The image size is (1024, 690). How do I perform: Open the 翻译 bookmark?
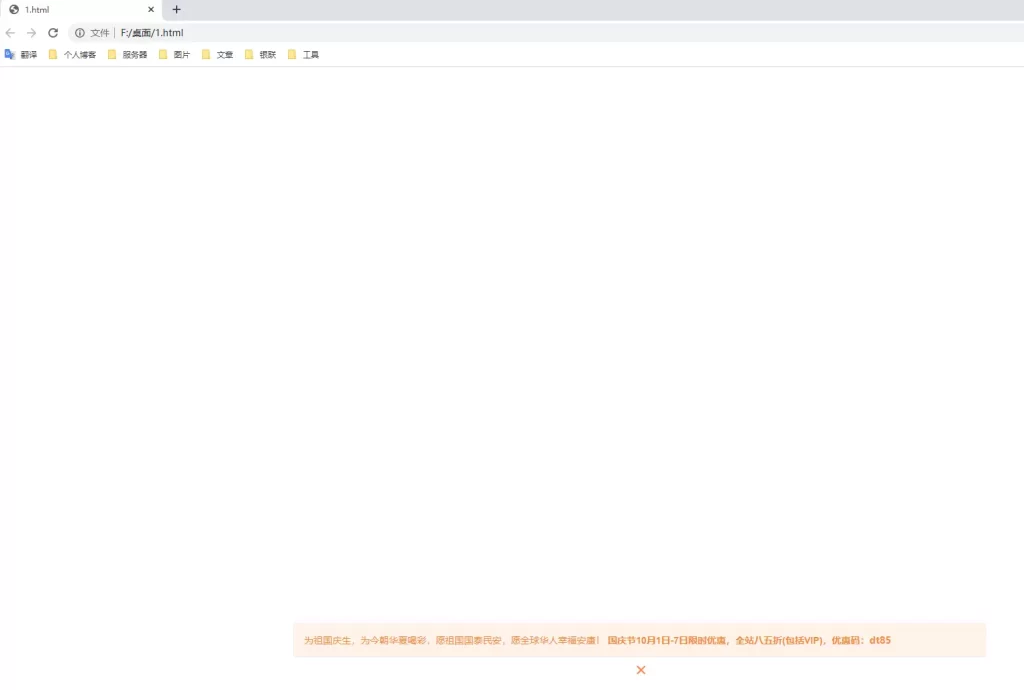click(21, 55)
